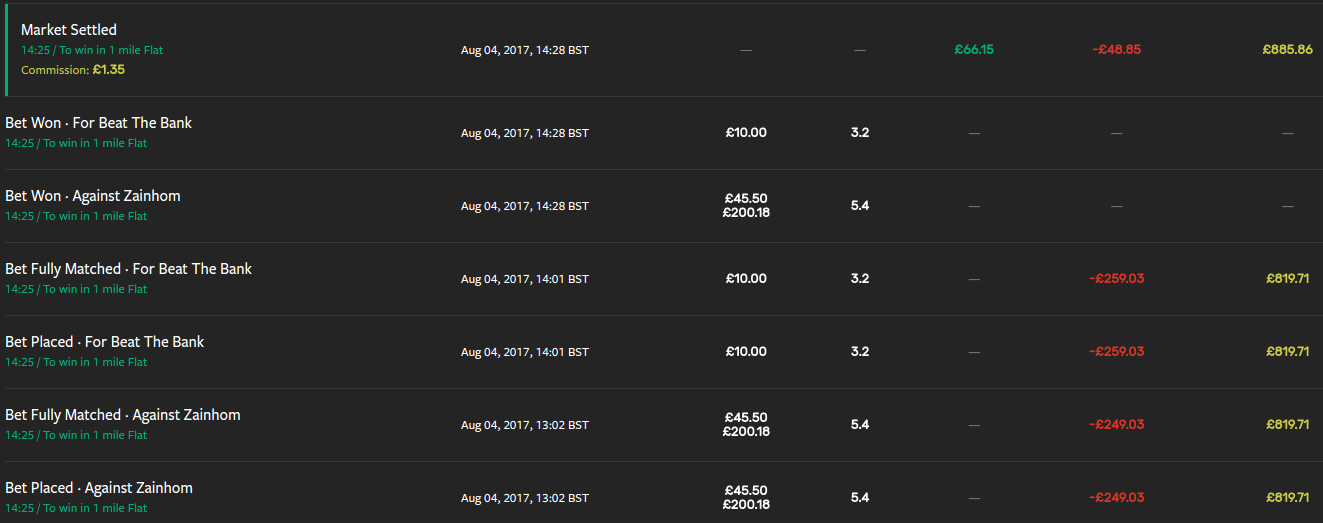Click the 14:25 race link under Market Settled
Screen dimensions: 1323x523
[x=92, y=50]
